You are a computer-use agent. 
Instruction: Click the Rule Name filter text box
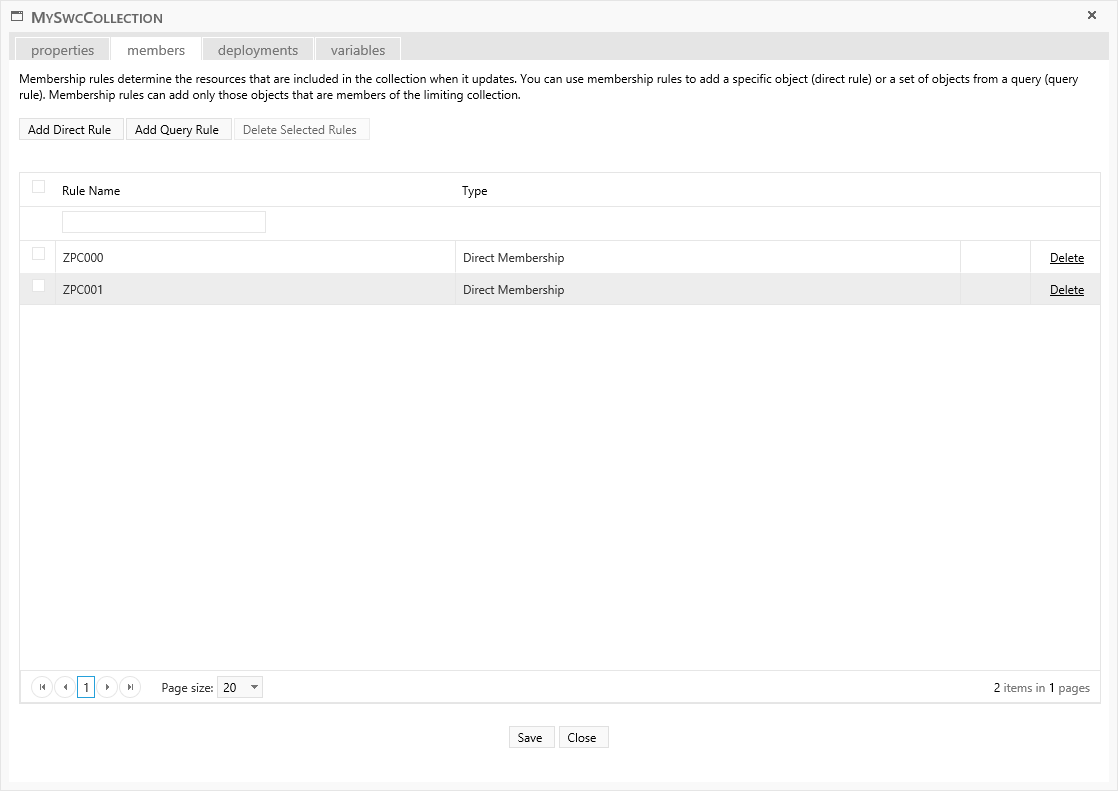coord(164,222)
